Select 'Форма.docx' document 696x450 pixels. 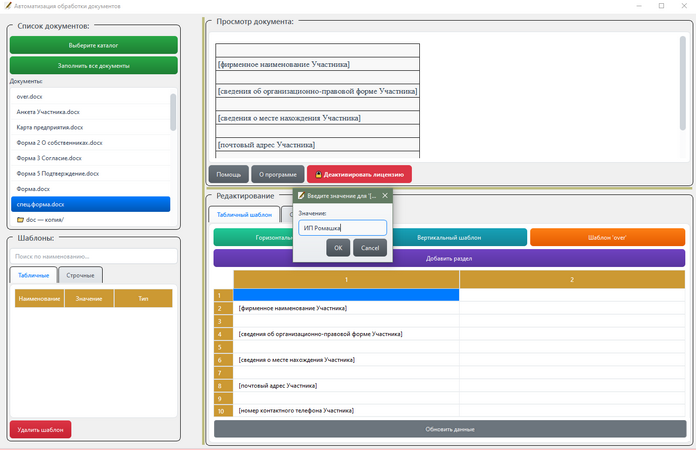point(91,189)
